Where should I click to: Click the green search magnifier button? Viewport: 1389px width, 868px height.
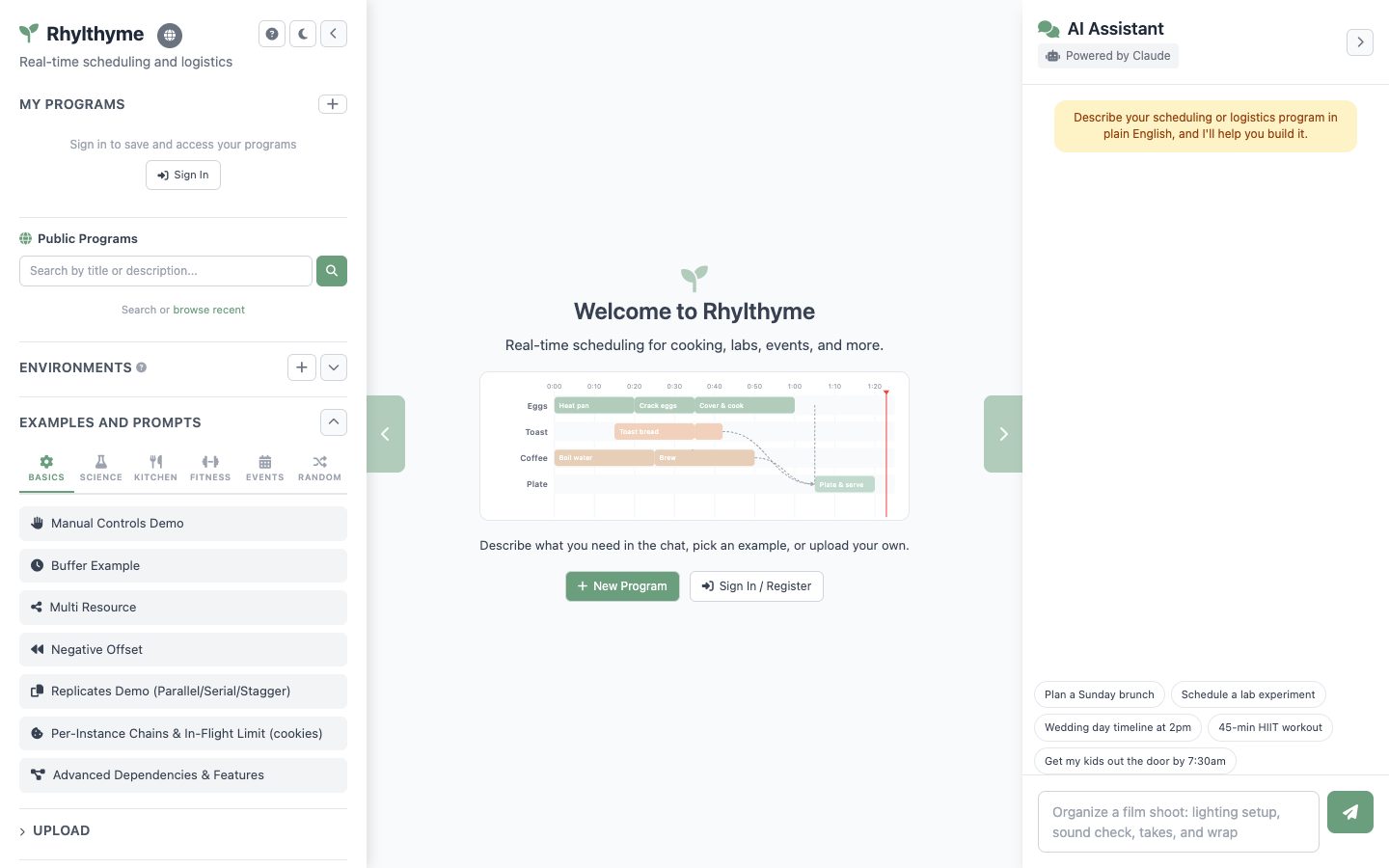coord(332,271)
